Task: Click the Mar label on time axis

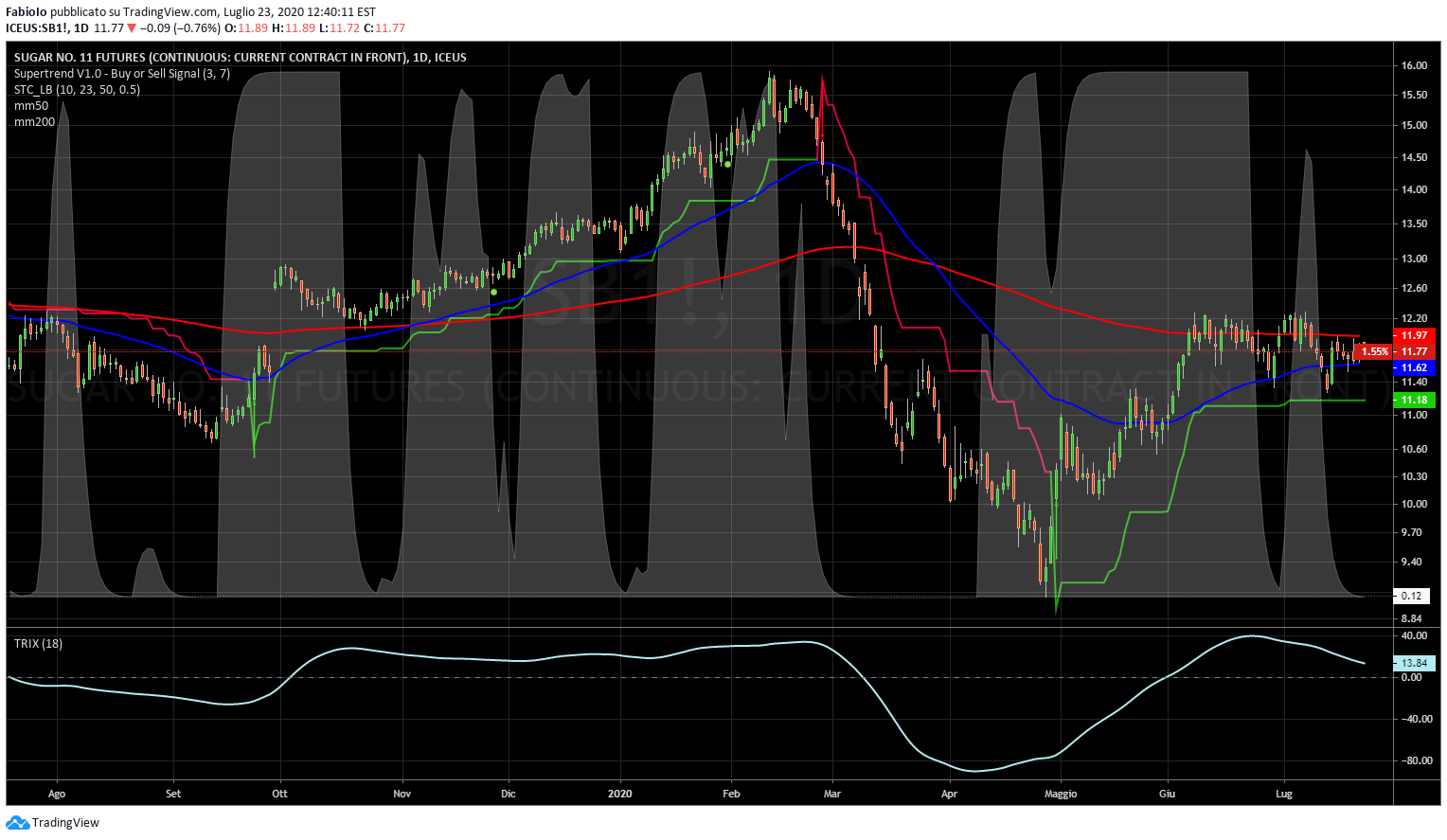Action: pyautogui.click(x=832, y=794)
